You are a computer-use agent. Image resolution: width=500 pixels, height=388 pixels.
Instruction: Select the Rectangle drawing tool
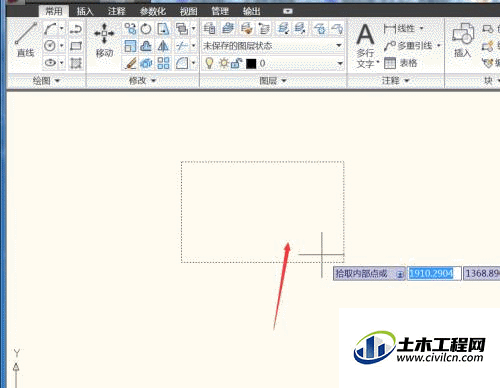point(76,46)
